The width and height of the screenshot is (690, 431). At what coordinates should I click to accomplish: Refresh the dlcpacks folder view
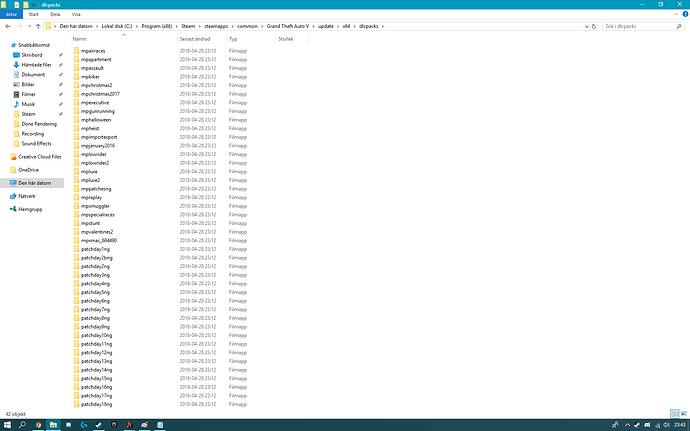pos(594,26)
